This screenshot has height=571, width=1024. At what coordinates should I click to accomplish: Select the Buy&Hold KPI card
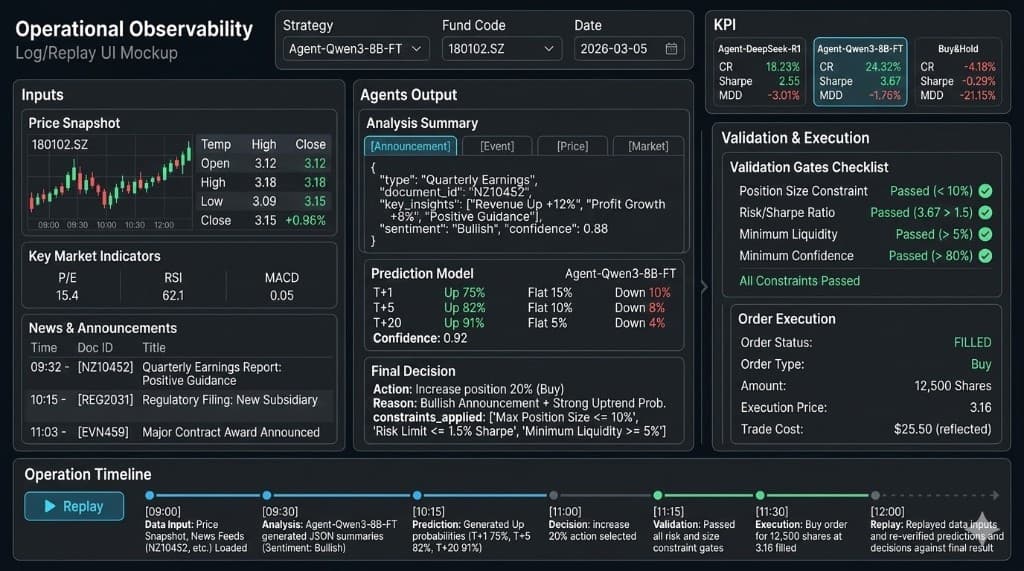(x=958, y=72)
